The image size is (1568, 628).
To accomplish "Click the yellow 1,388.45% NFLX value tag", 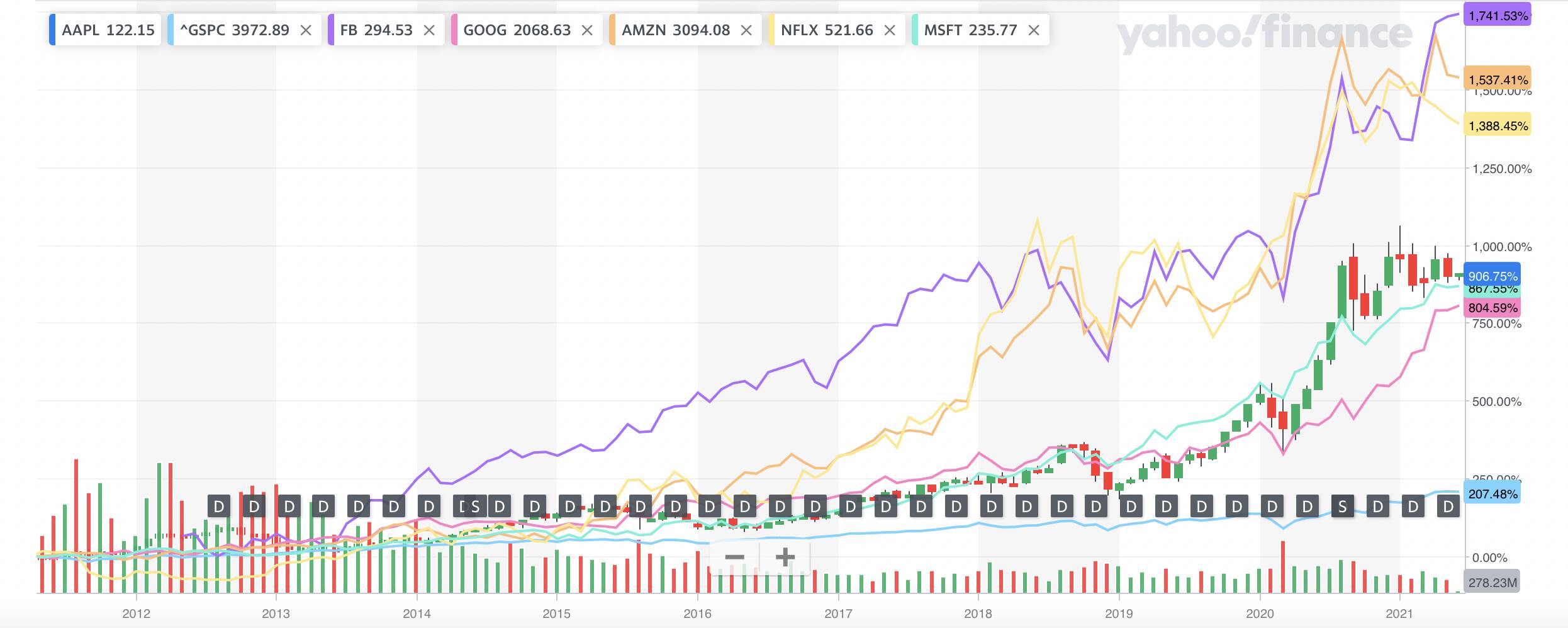I will pyautogui.click(x=1498, y=126).
